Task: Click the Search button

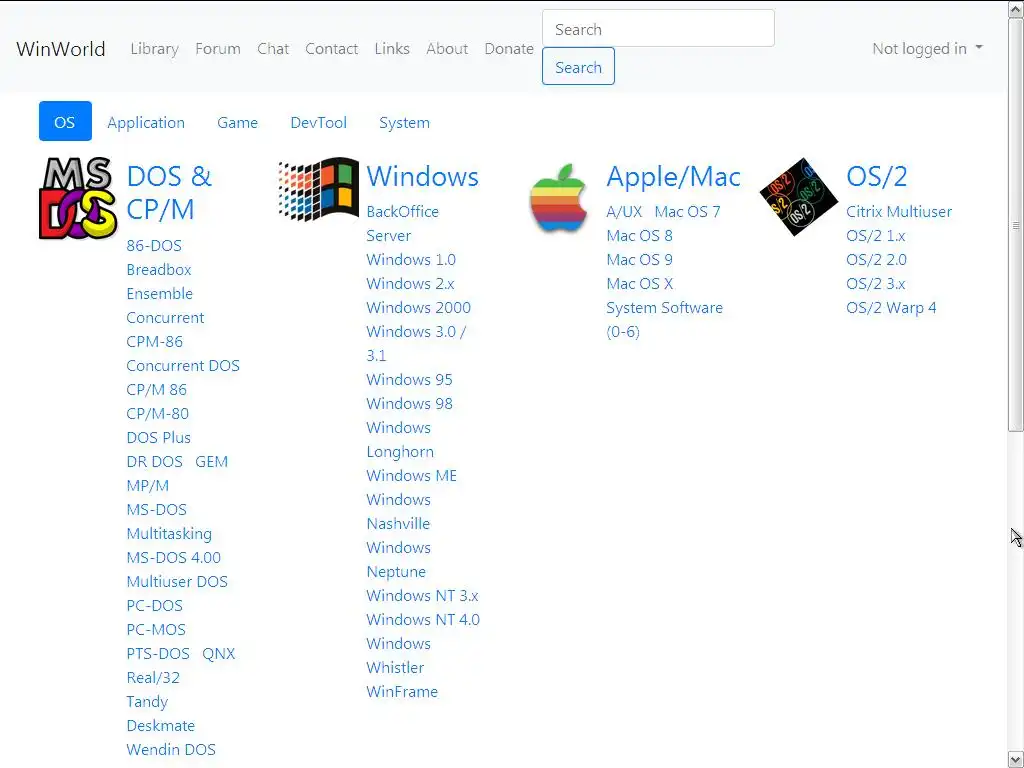Action: pyautogui.click(x=578, y=67)
